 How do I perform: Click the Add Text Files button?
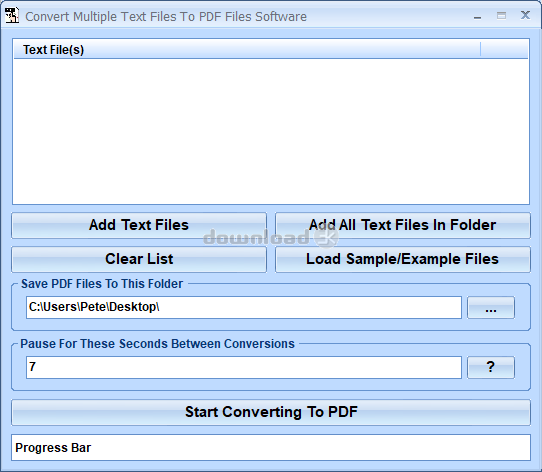pyautogui.click(x=139, y=225)
